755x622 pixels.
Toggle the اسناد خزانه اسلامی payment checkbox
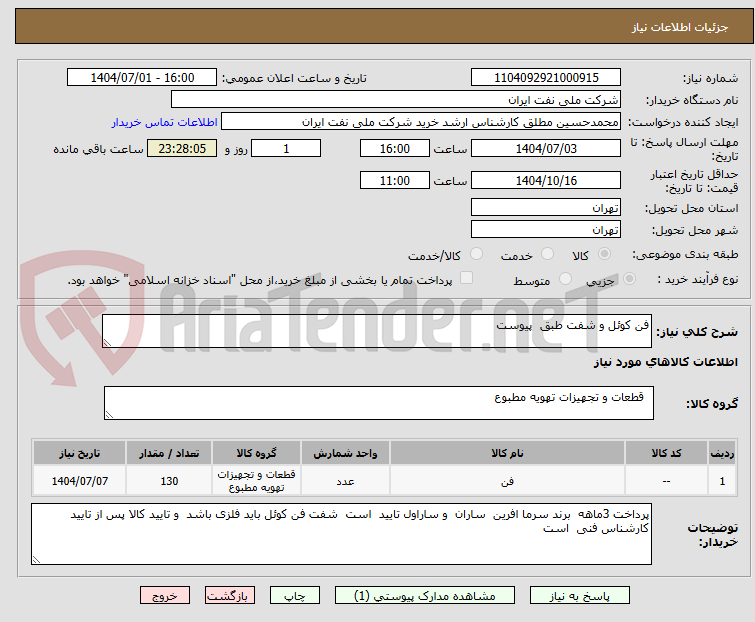[x=467, y=278]
